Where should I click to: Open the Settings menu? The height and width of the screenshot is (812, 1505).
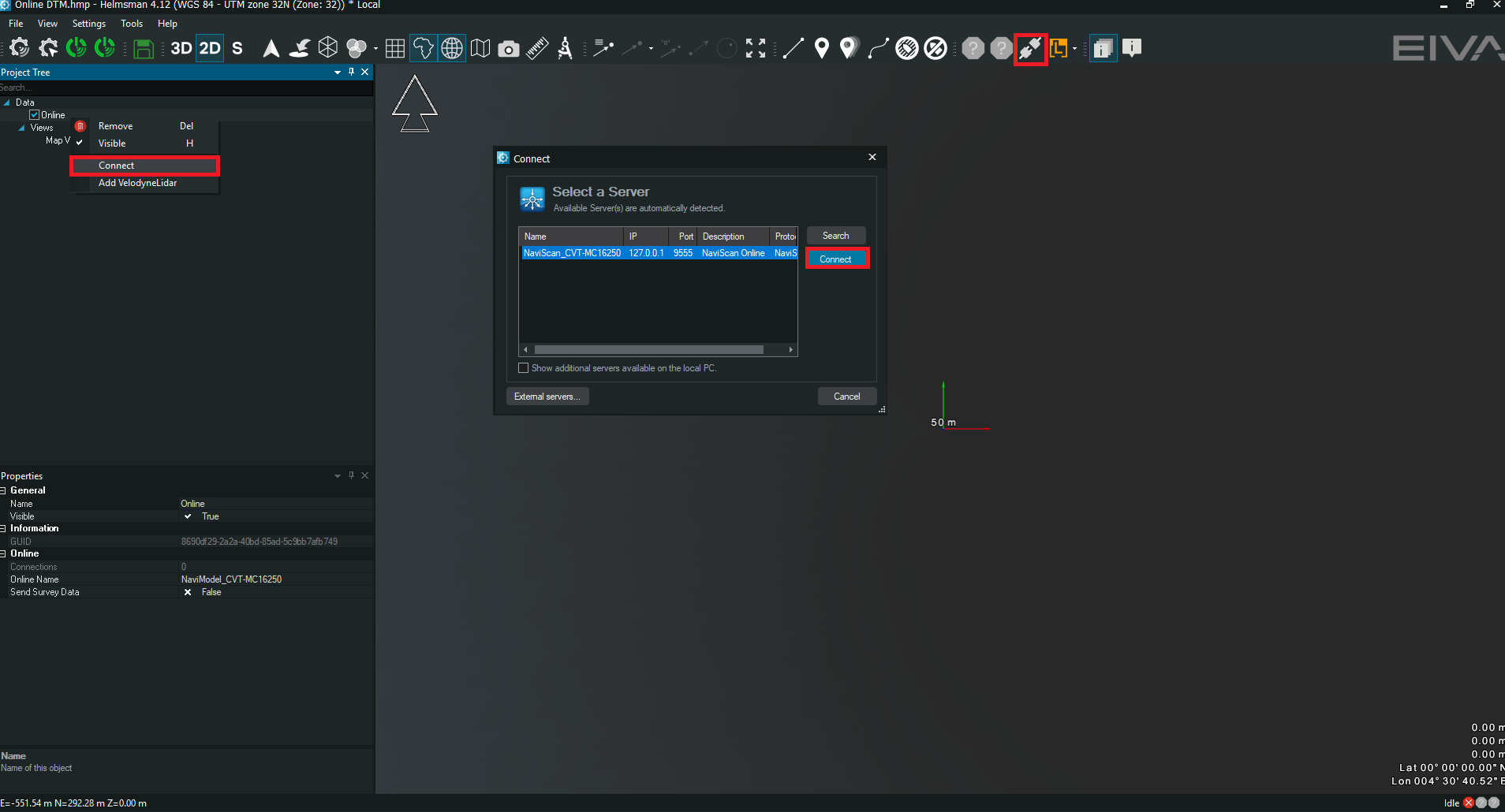[x=89, y=24]
